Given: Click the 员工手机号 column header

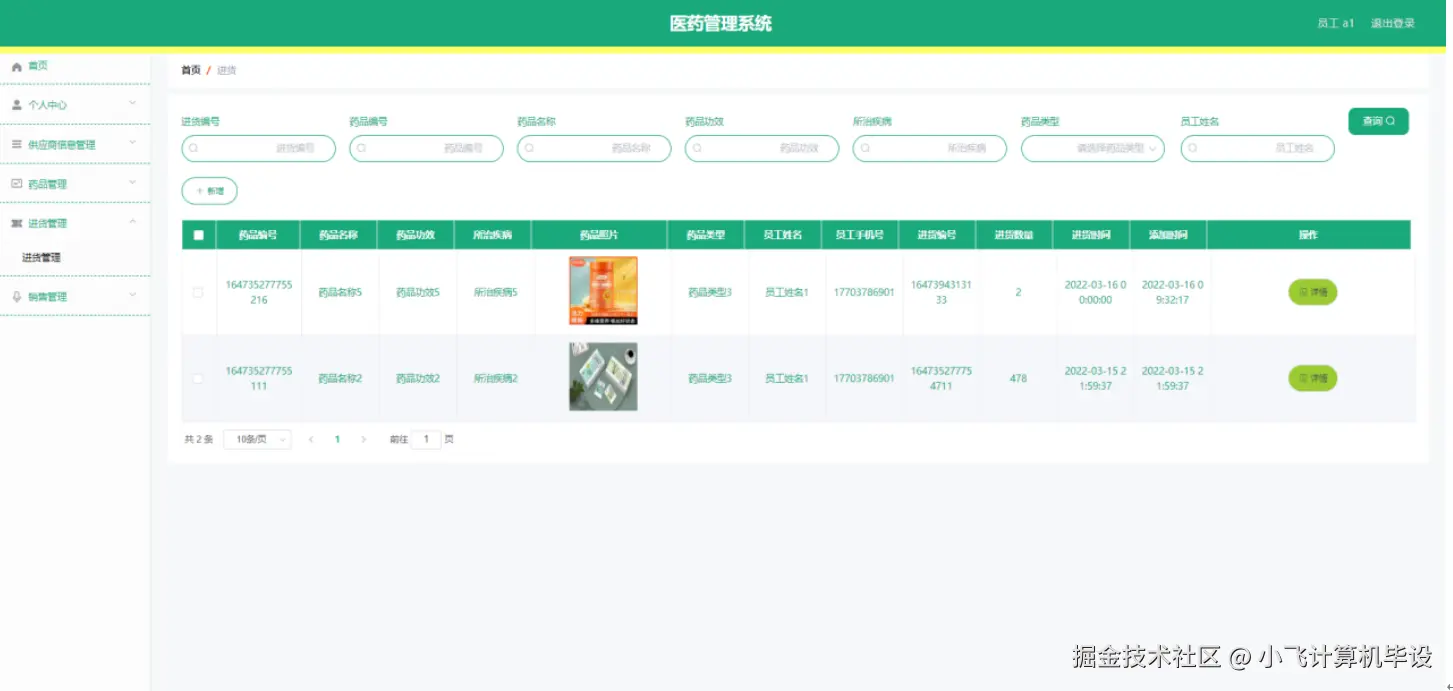Looking at the screenshot, I should tap(860, 235).
